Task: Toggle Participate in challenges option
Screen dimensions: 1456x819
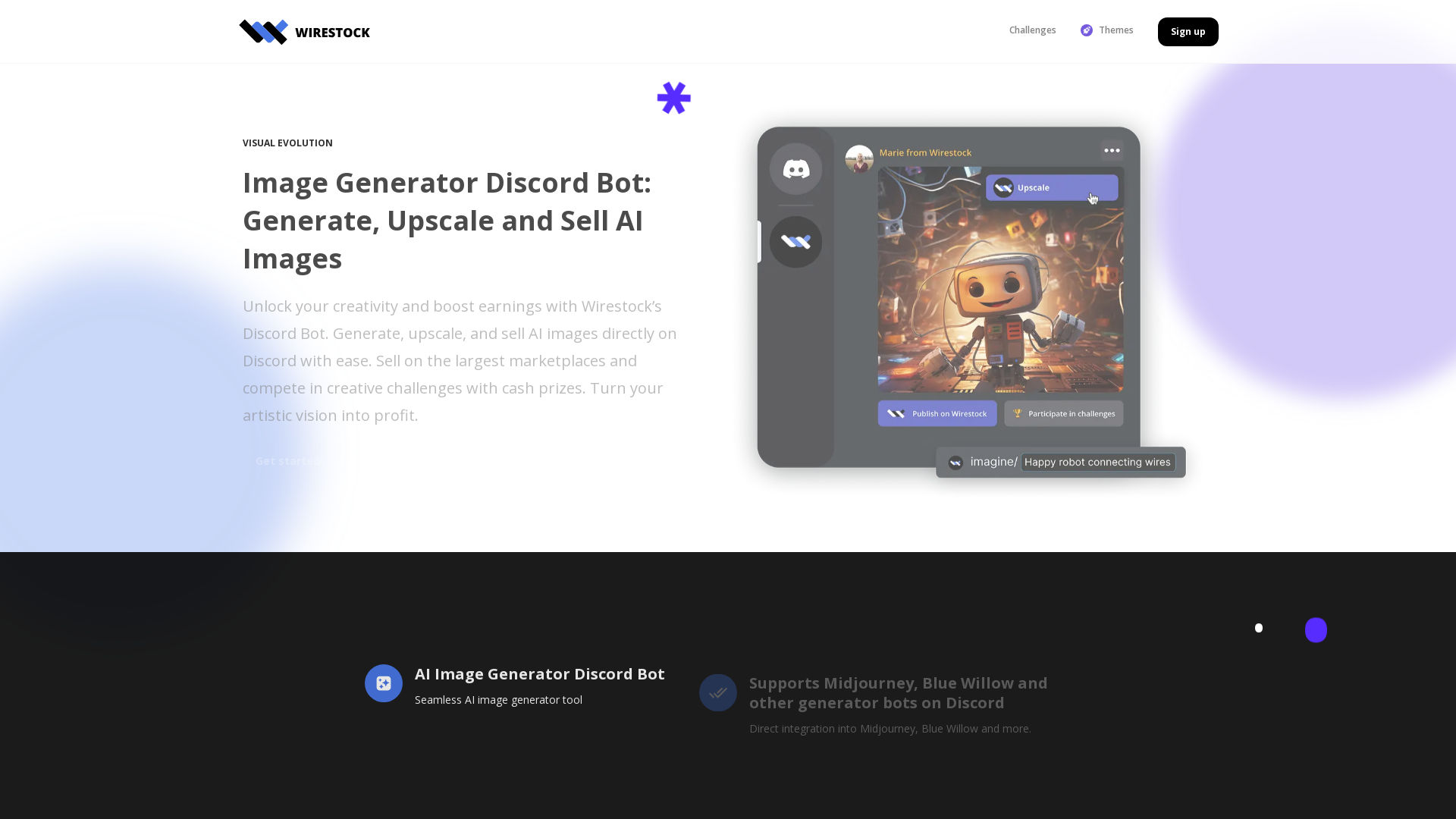Action: (1064, 413)
